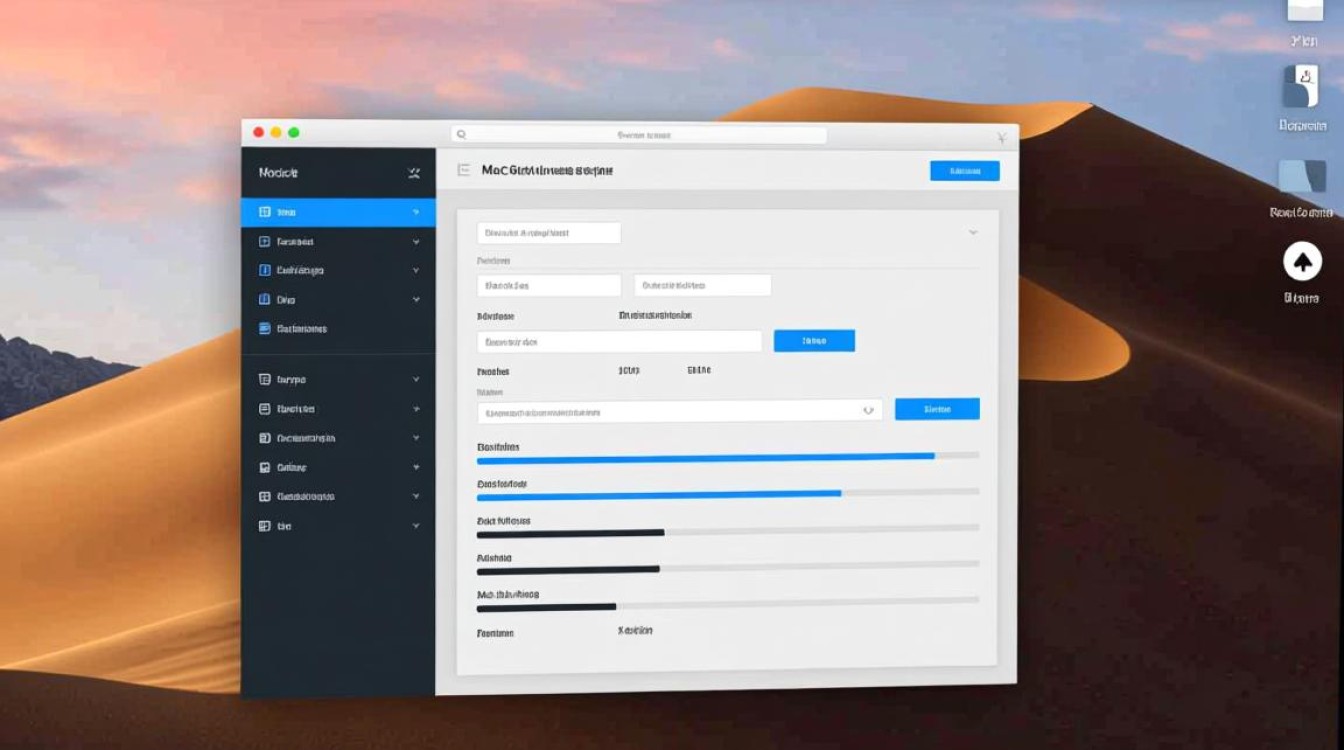Click the collapse icon beside the sidebar title
The height and width of the screenshot is (750, 1344).
[x=414, y=173]
